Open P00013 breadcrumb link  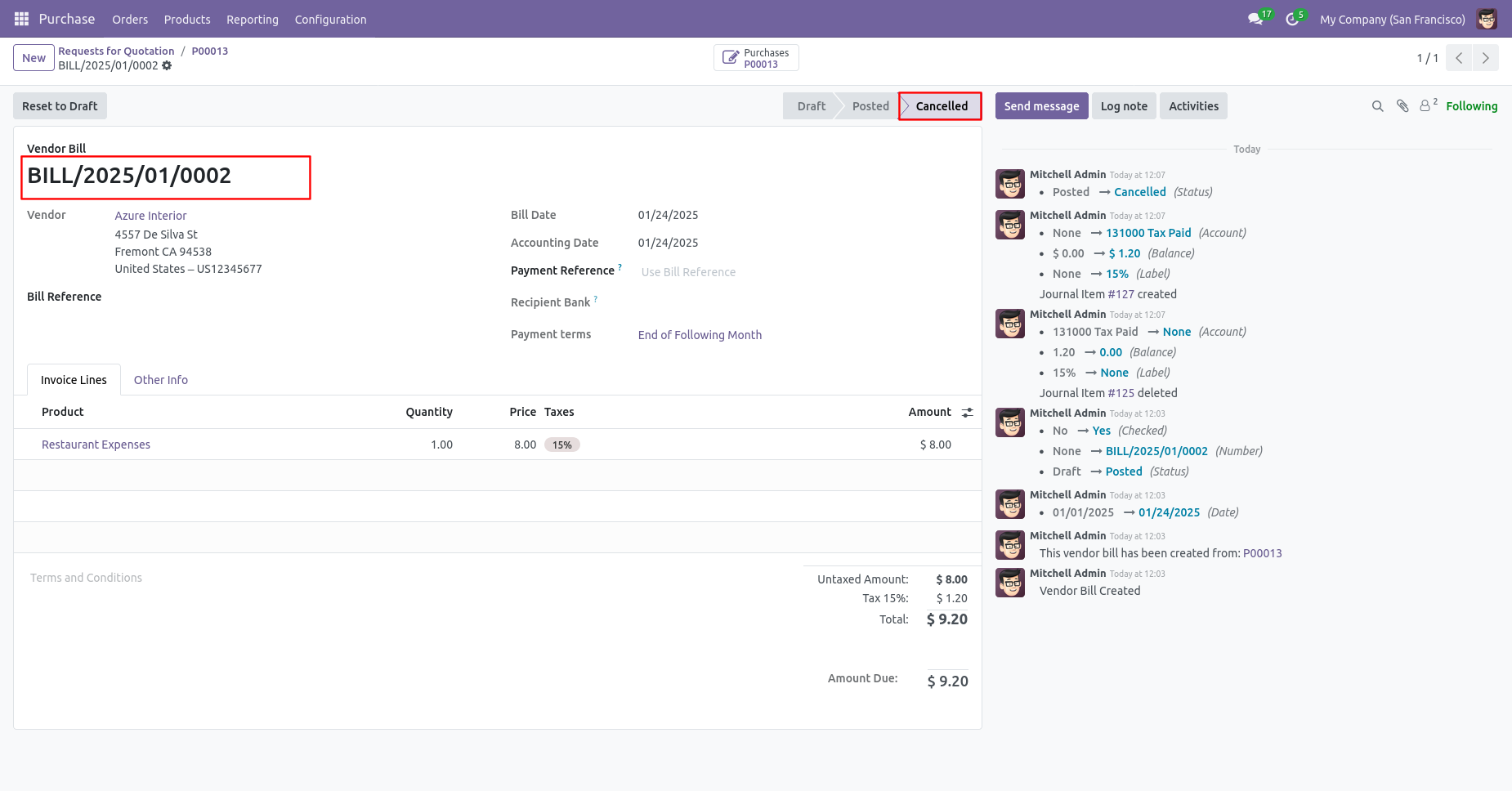[210, 51]
